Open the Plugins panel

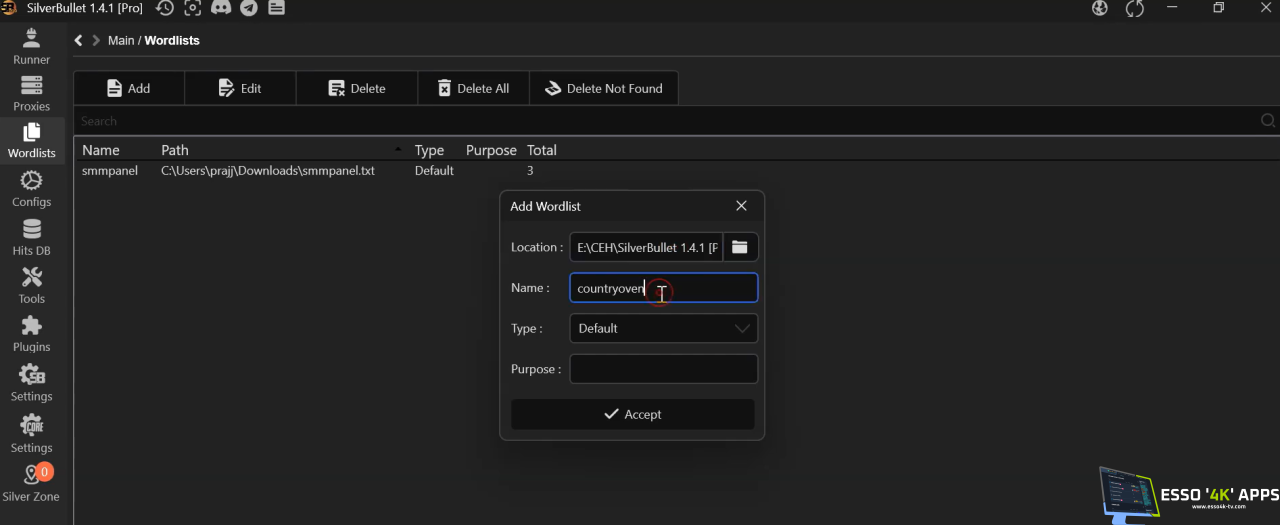31,333
